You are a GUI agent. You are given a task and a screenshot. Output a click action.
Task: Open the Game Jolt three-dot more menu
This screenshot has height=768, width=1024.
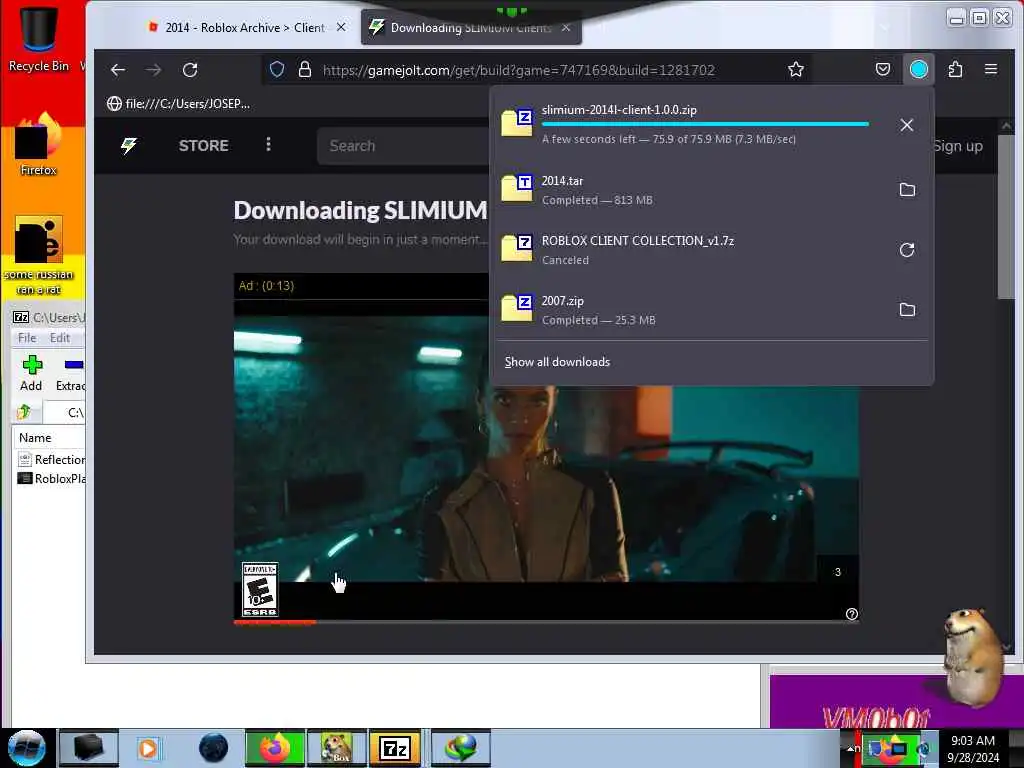(268, 144)
